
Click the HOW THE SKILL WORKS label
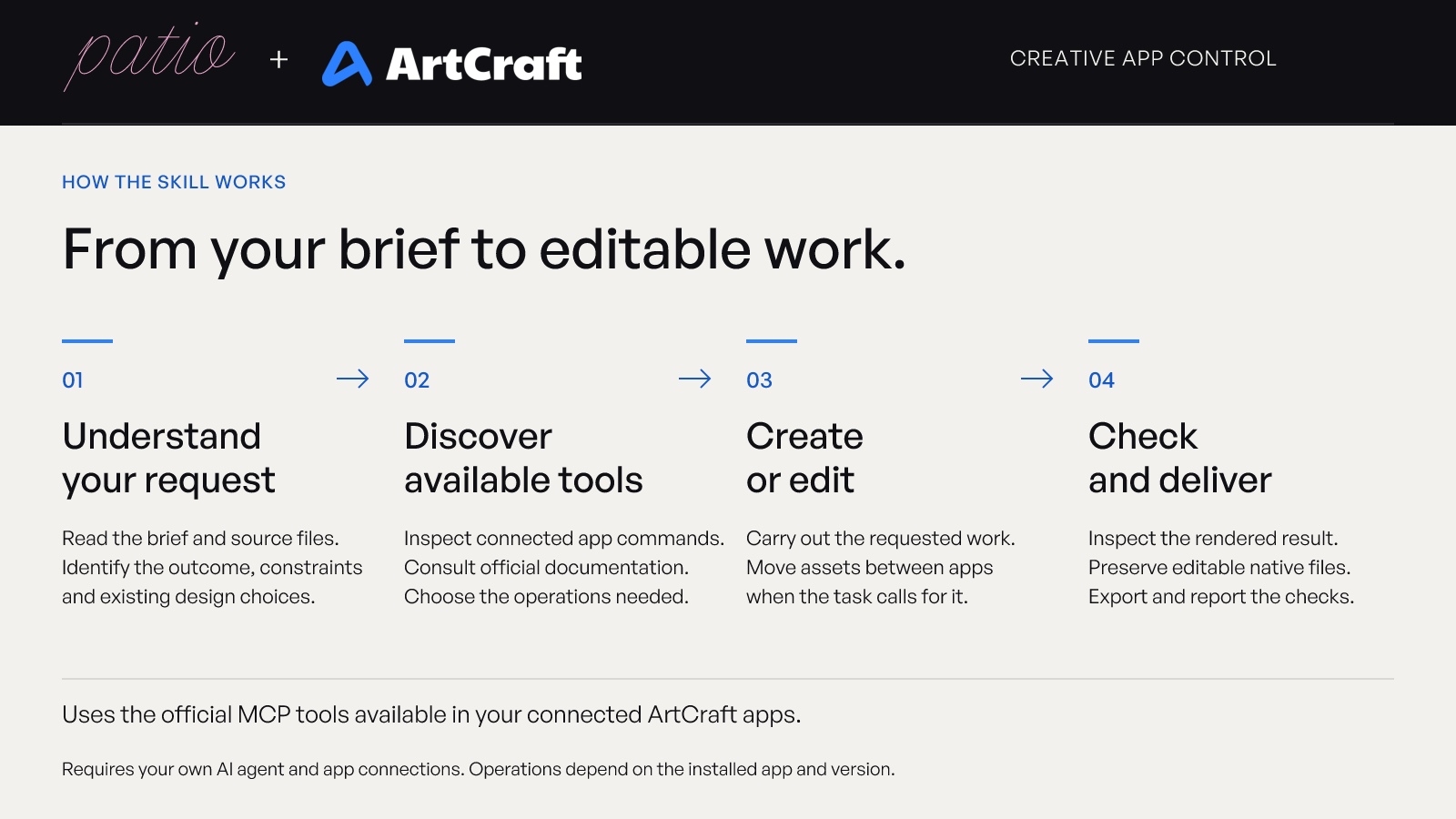pyautogui.click(x=174, y=182)
